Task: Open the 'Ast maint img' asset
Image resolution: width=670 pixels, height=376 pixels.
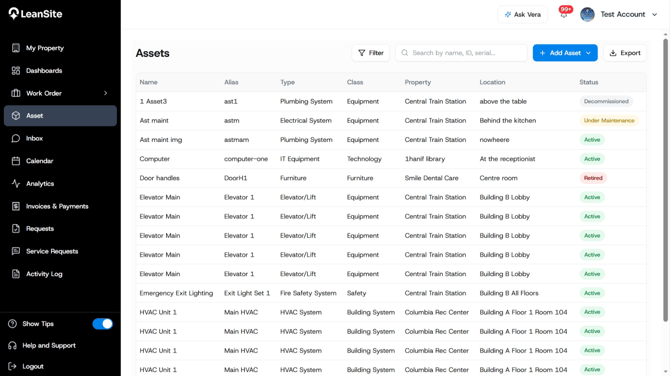Action: click(161, 140)
